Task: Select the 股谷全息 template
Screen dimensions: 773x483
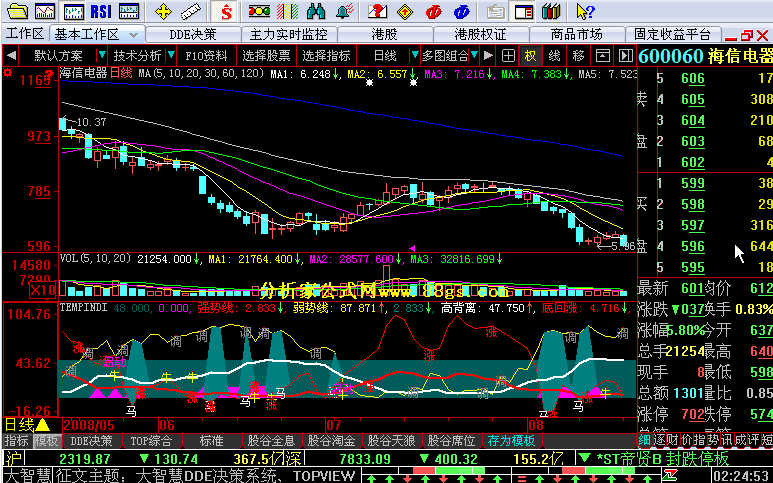Action: (271, 441)
